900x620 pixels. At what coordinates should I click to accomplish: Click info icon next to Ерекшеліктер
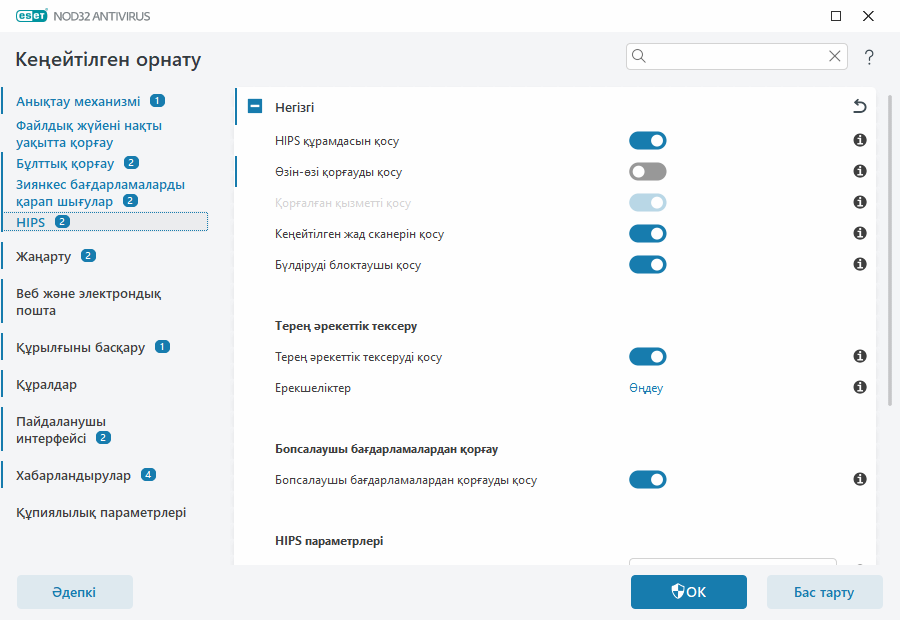coord(859,387)
